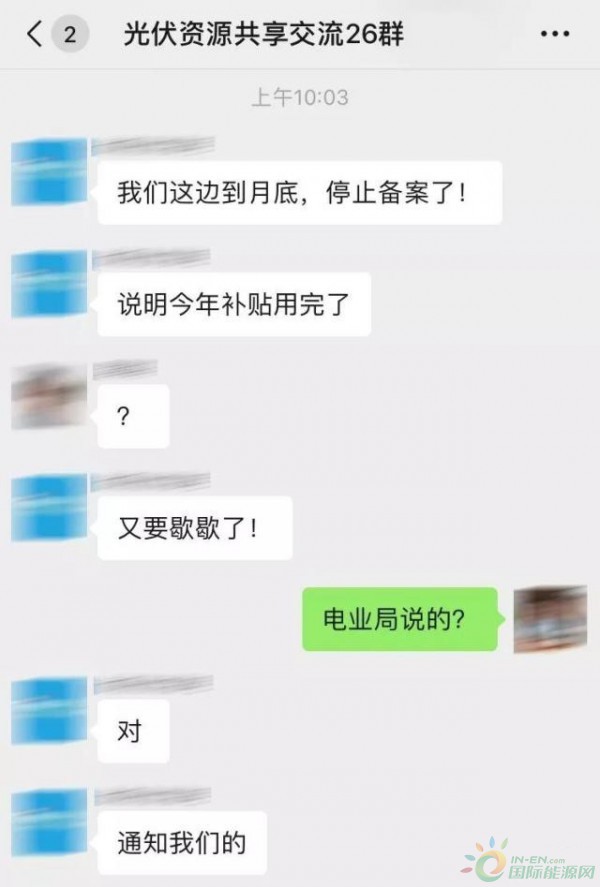Open the three-dot more options menu

[555, 34]
